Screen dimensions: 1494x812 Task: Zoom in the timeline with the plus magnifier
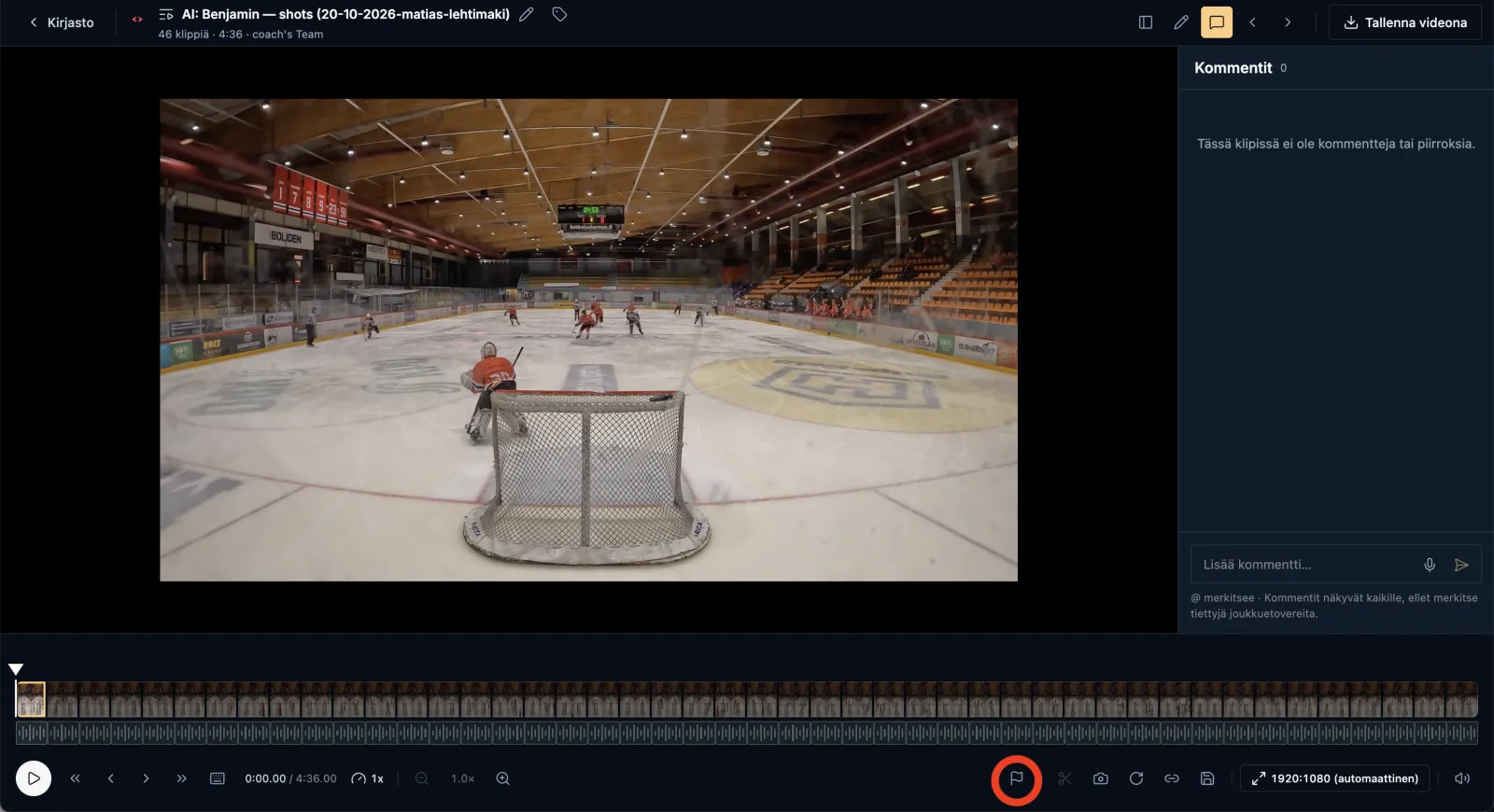click(502, 778)
